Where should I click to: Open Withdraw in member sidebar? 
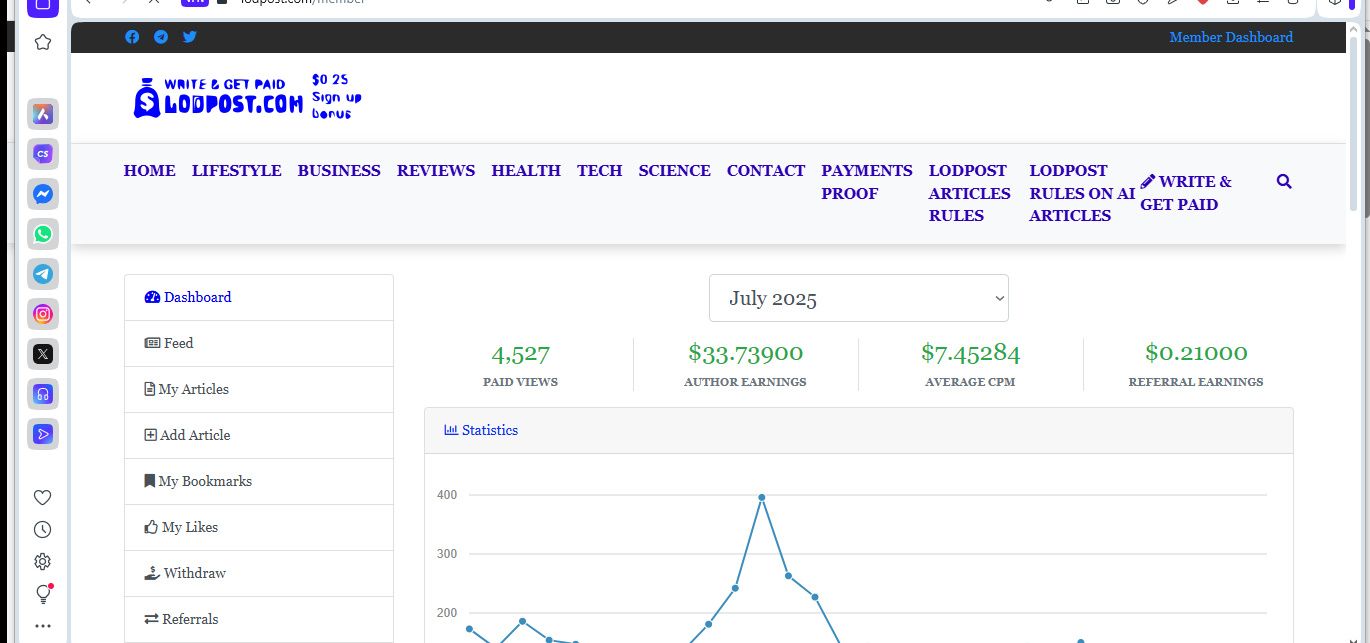(x=259, y=573)
